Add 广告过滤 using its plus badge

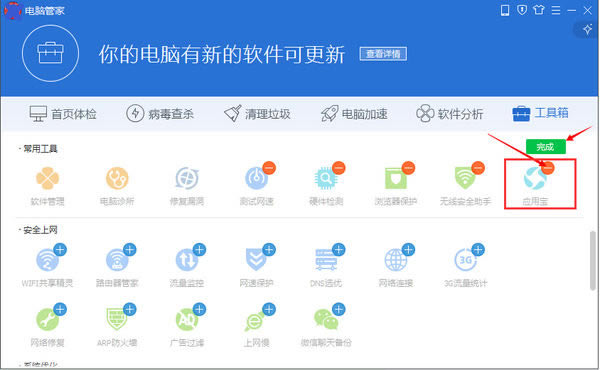[x=199, y=309]
